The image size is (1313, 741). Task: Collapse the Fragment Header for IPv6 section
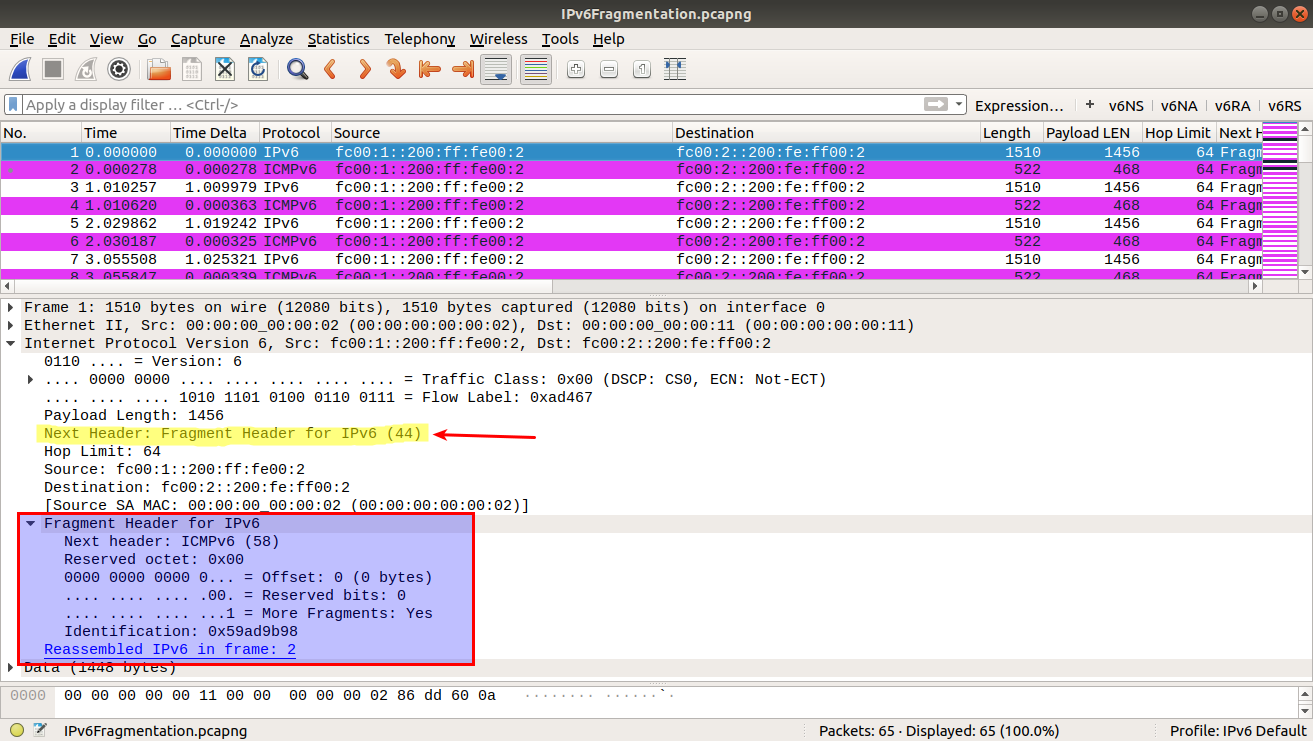point(30,523)
